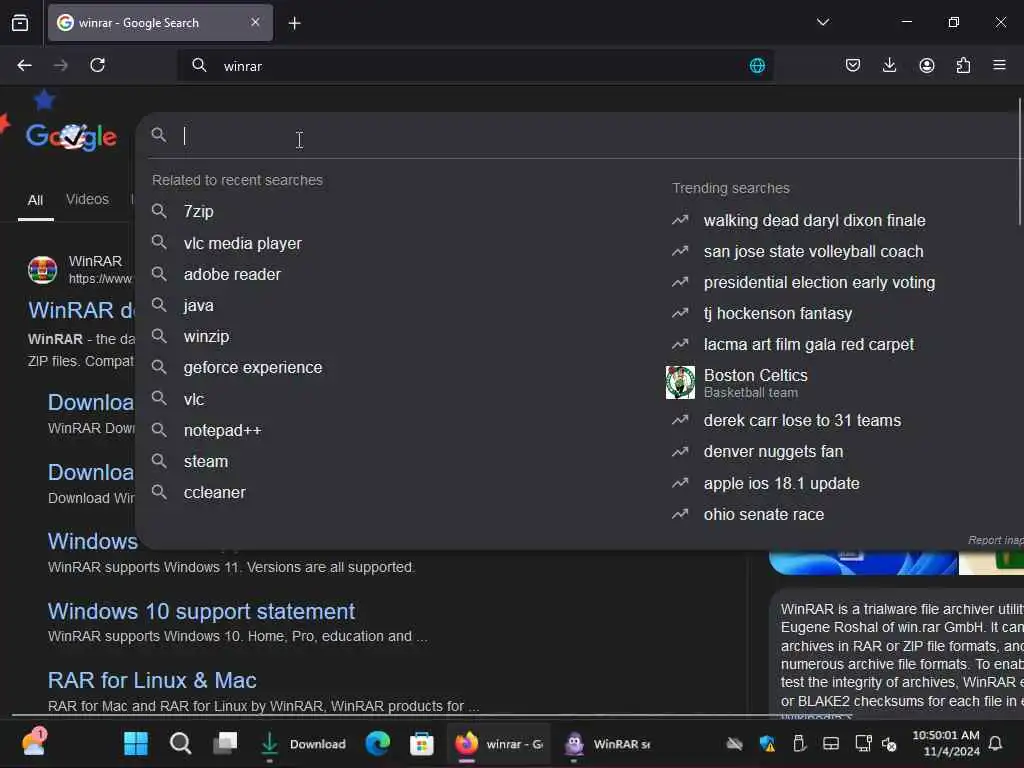Open Task View on taskbar

click(225, 743)
